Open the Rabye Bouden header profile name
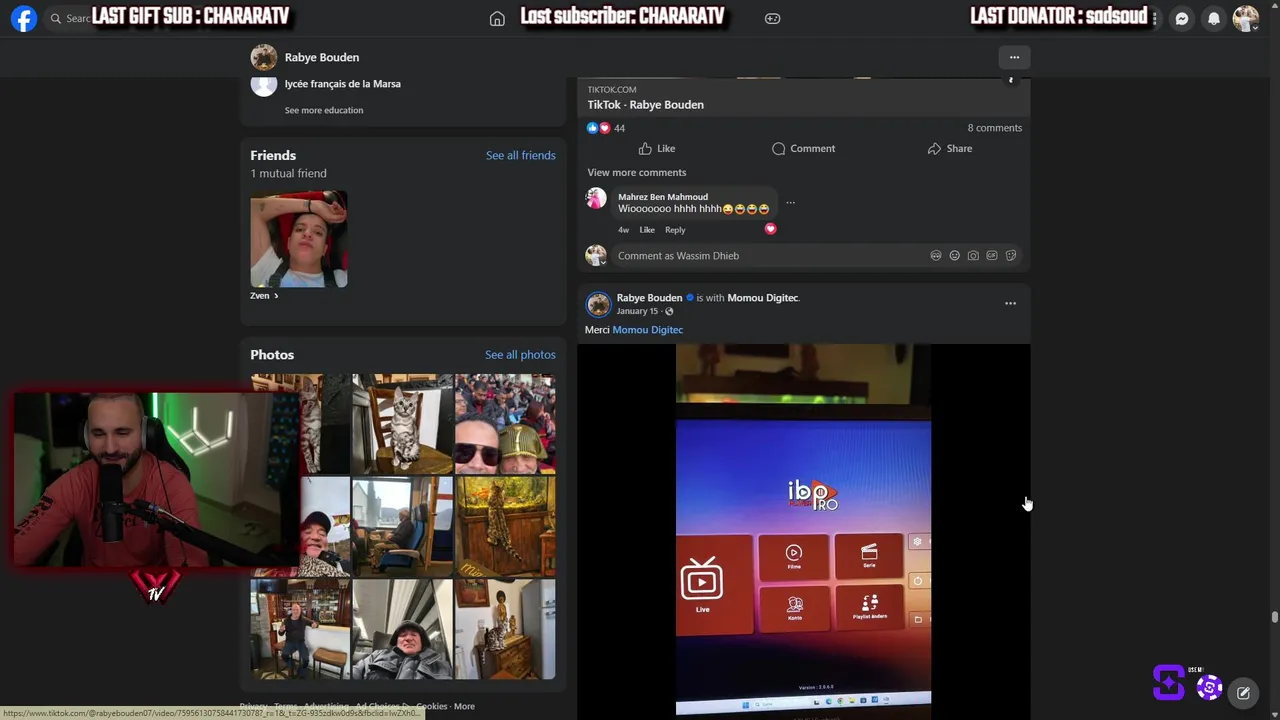The height and width of the screenshot is (720, 1280). tap(321, 57)
